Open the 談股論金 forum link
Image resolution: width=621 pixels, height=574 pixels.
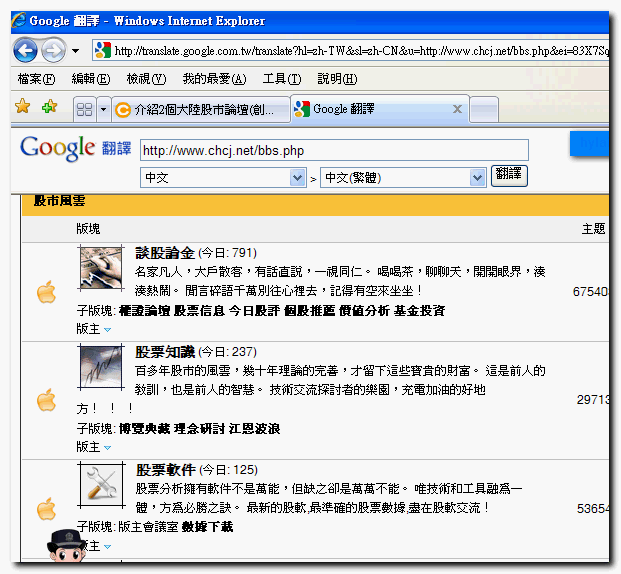tap(165, 253)
